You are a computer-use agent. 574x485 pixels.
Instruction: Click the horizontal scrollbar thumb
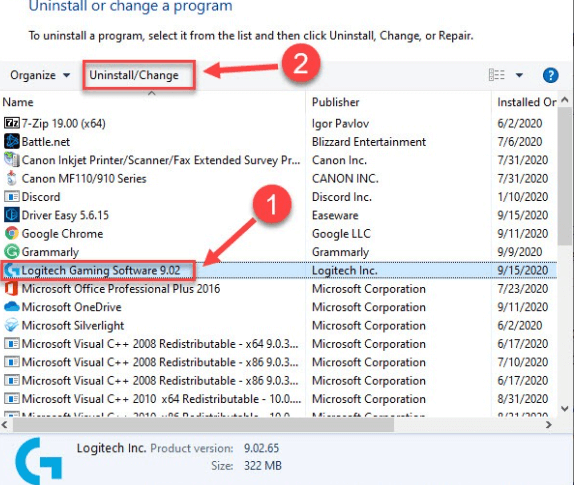[x=204, y=425]
